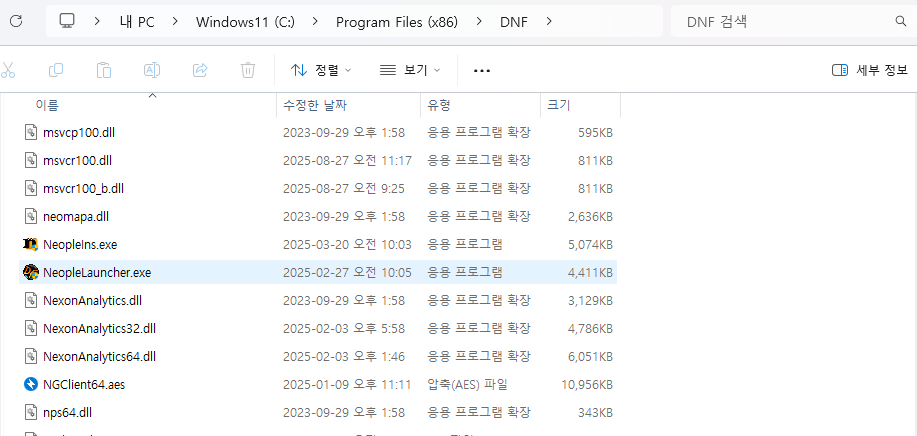Screen dimensions: 917x436
Task: Click the Cut scissors icon
Action: coord(7,70)
